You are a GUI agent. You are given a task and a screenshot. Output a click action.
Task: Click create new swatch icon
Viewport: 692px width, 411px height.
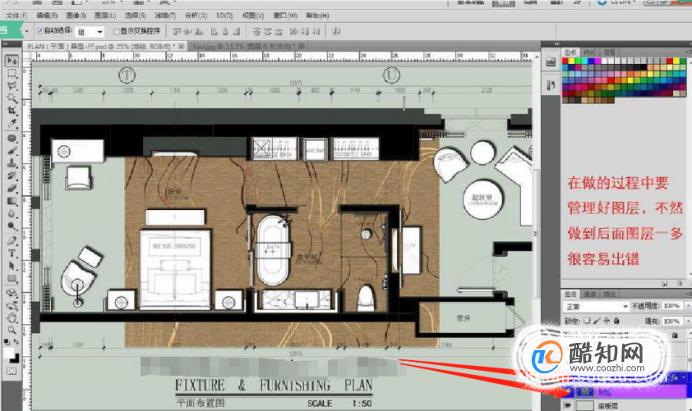tap(664, 283)
